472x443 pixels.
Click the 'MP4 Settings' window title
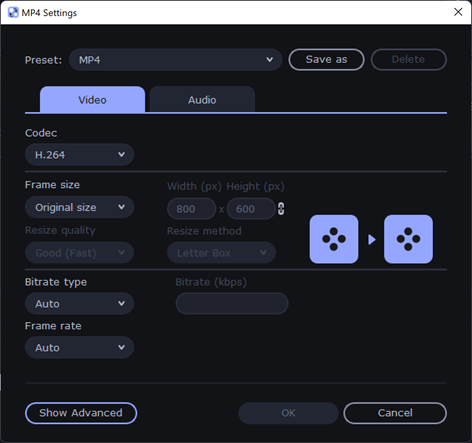click(x=49, y=13)
